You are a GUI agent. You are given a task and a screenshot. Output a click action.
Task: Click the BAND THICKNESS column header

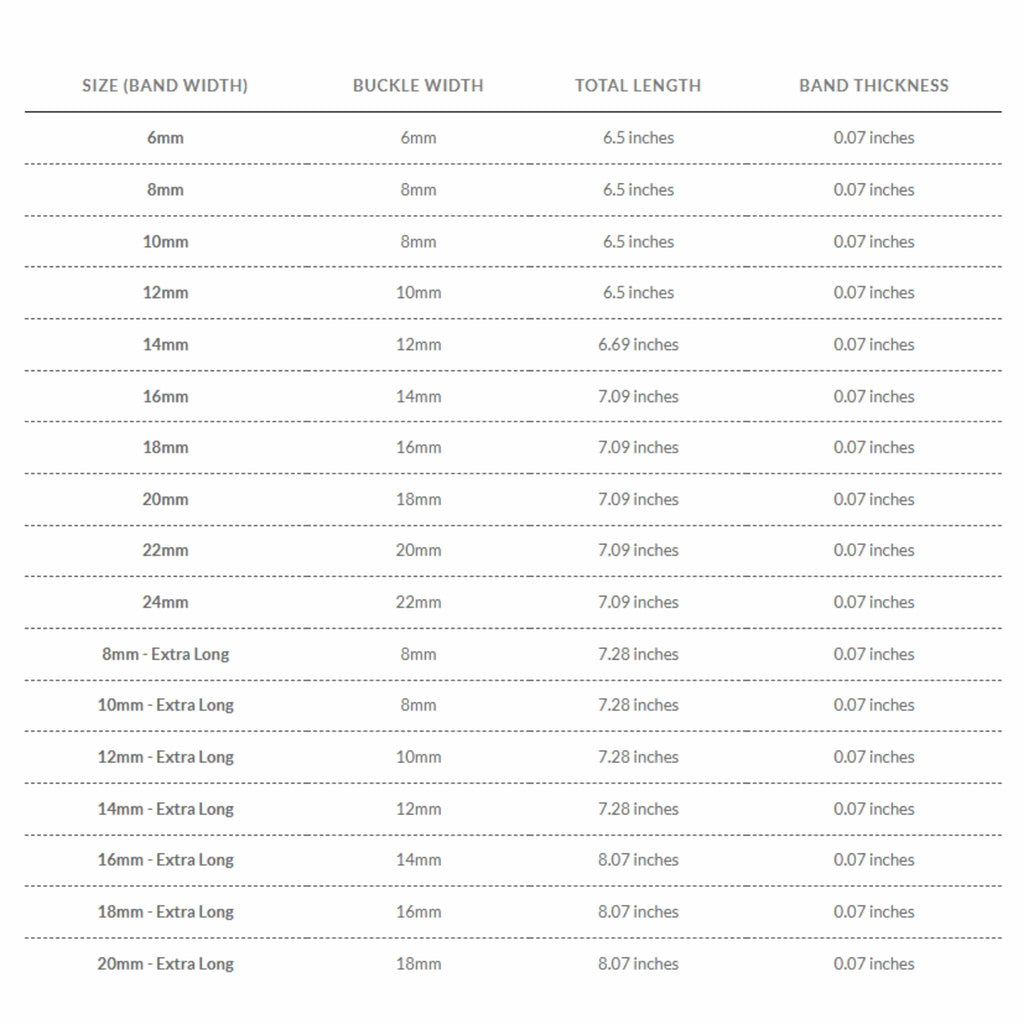point(874,86)
